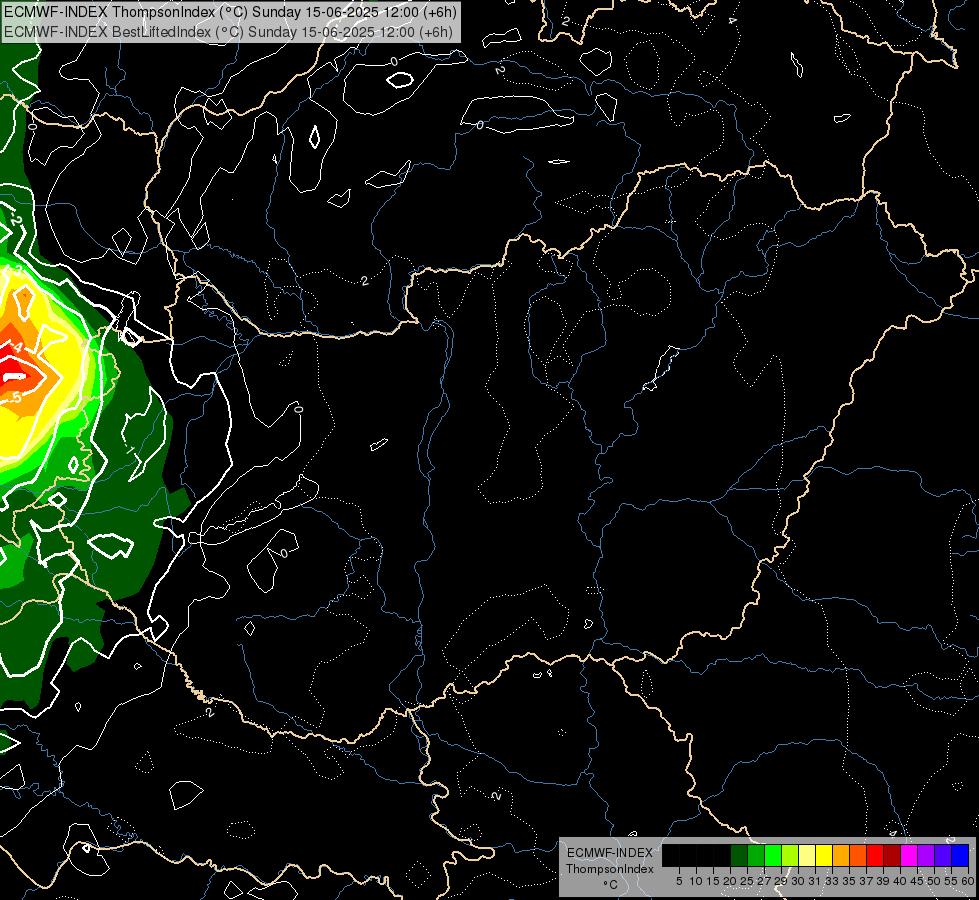Screen dimensions: 979x900
Task: Click the legend tick value 45
Action: [917, 881]
